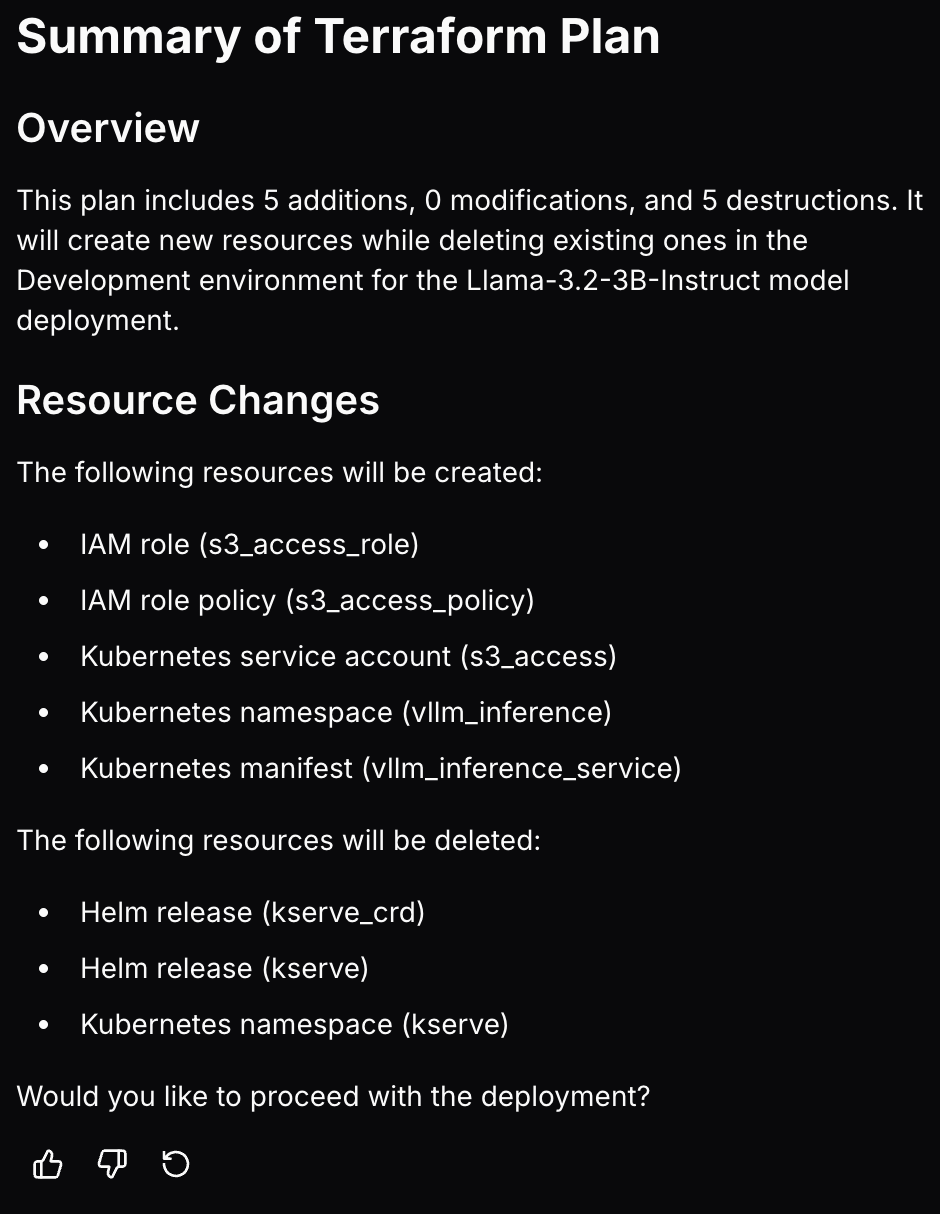Select the Kubernetes manifest (vllm_inference_service) item
Viewport: 940px width, 1214px height.
[x=381, y=769]
